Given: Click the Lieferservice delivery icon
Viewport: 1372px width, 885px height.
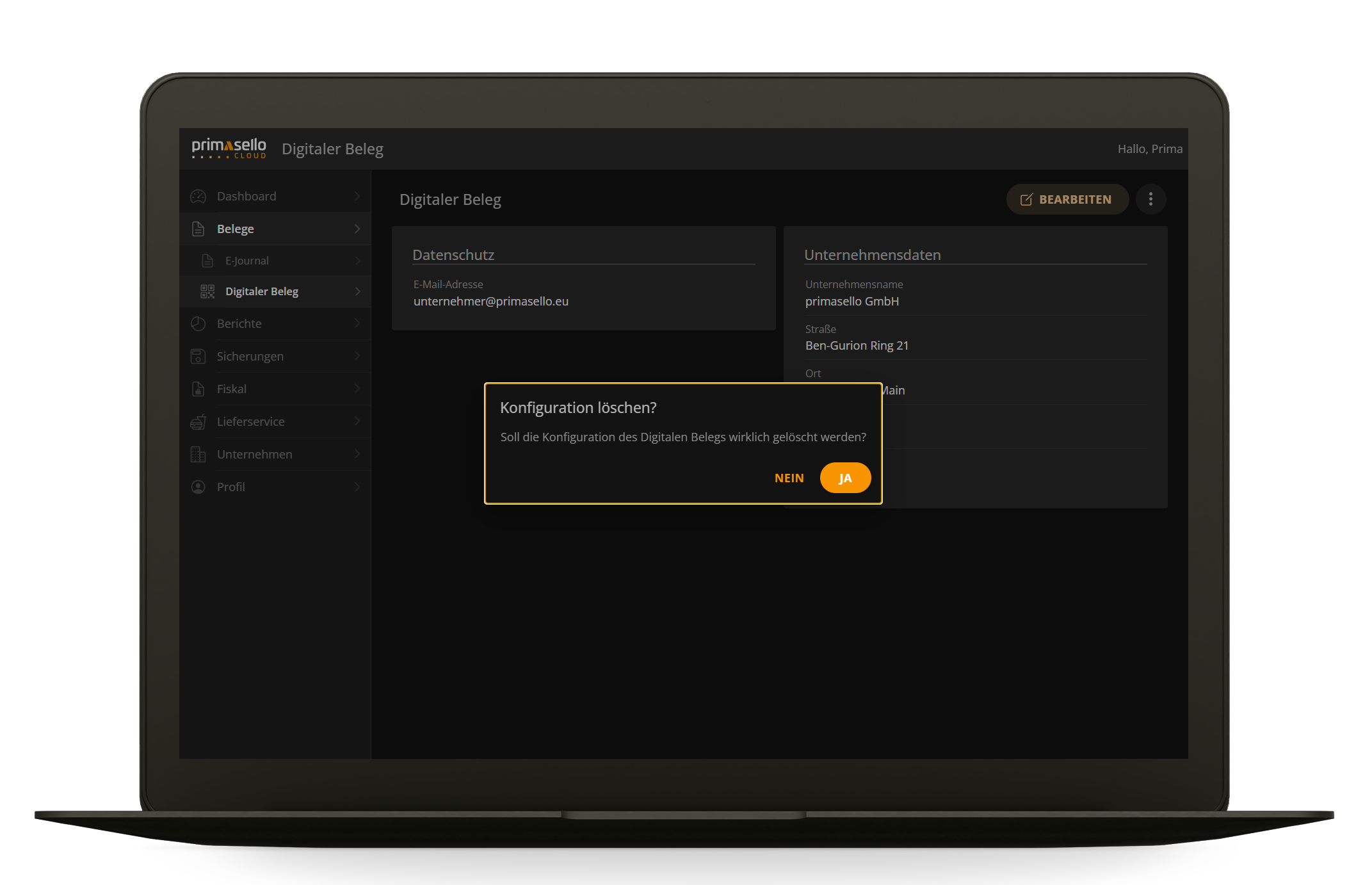Looking at the screenshot, I should point(198,421).
